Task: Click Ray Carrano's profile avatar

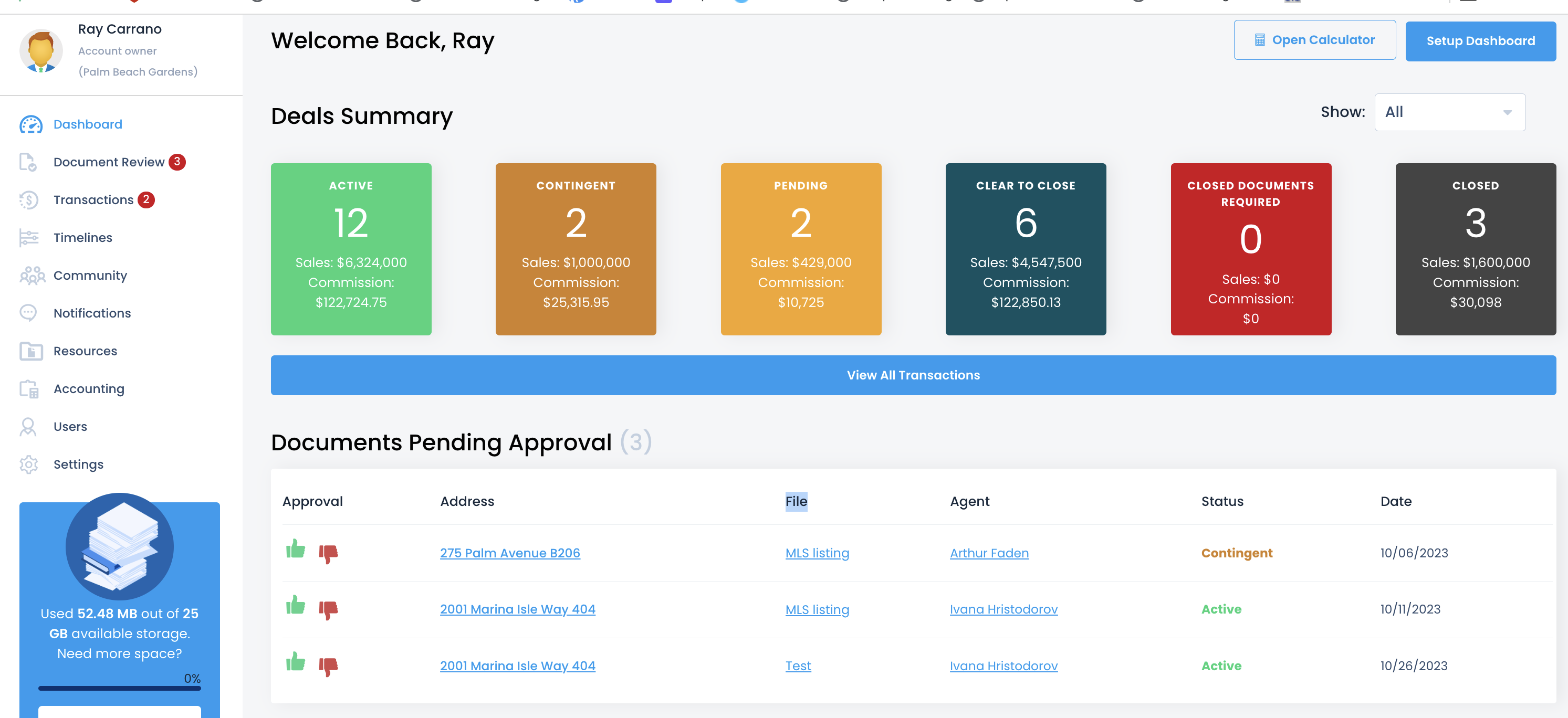Action: pos(41,50)
